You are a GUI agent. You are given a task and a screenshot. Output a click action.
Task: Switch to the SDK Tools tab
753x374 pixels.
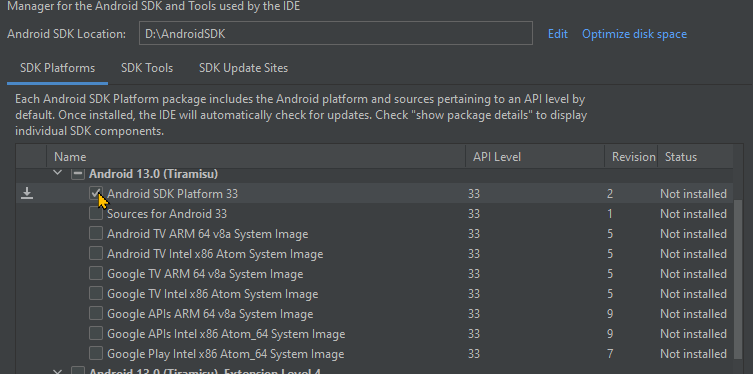[147, 68]
